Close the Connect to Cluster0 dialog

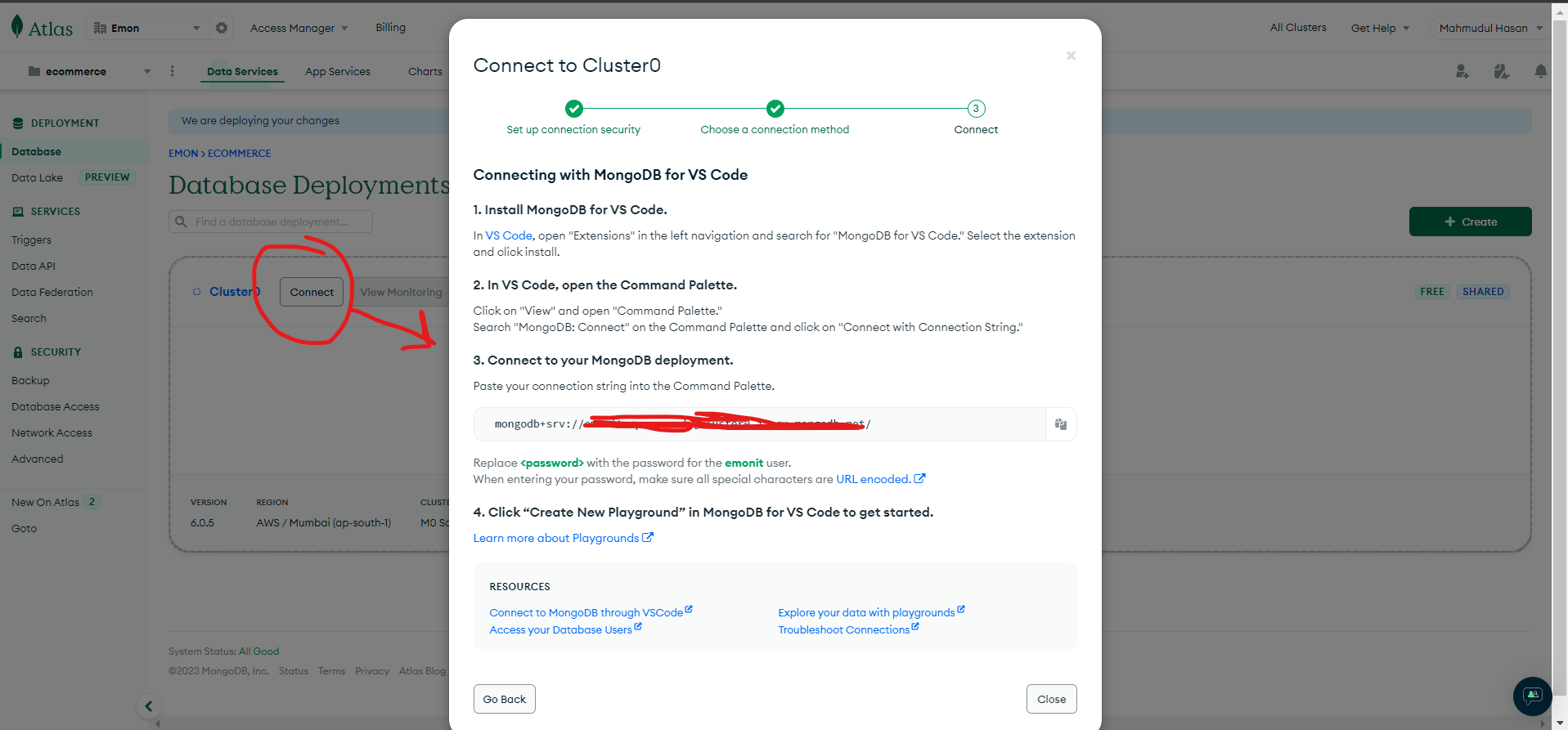pos(1071,56)
